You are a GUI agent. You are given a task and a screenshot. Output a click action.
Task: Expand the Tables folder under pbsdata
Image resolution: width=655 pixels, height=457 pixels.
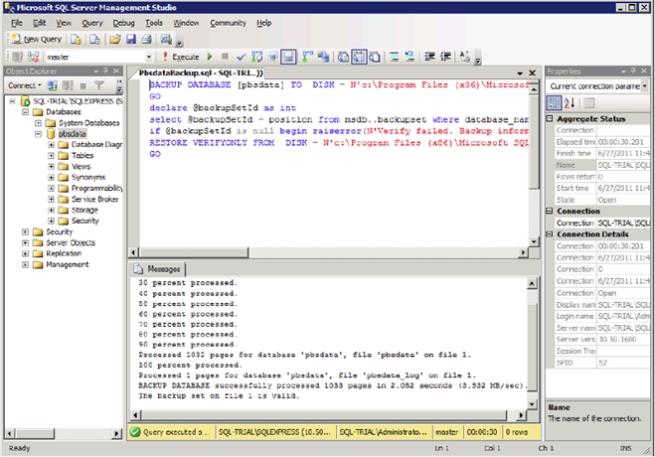pos(51,155)
